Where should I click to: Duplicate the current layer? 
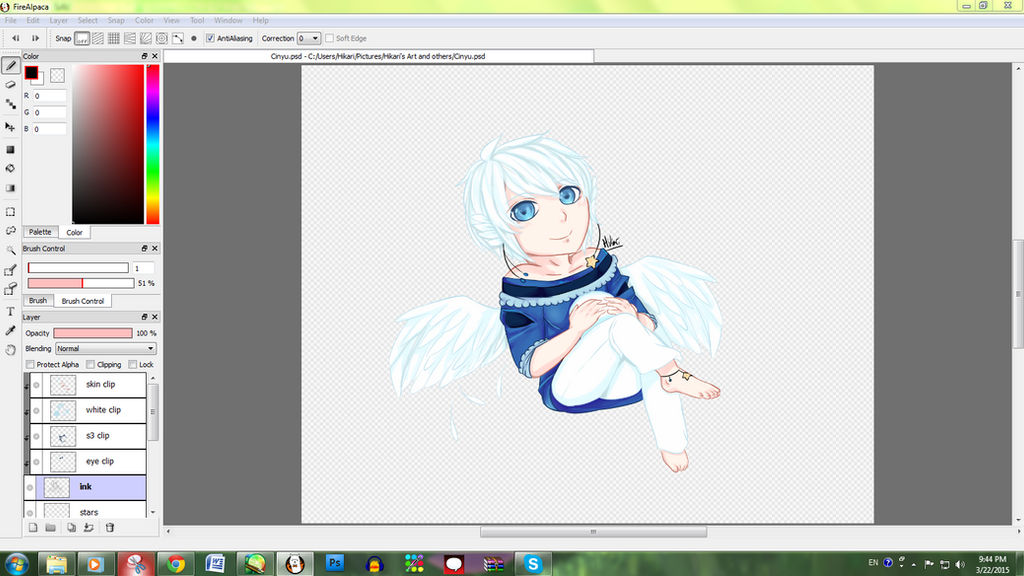point(71,528)
